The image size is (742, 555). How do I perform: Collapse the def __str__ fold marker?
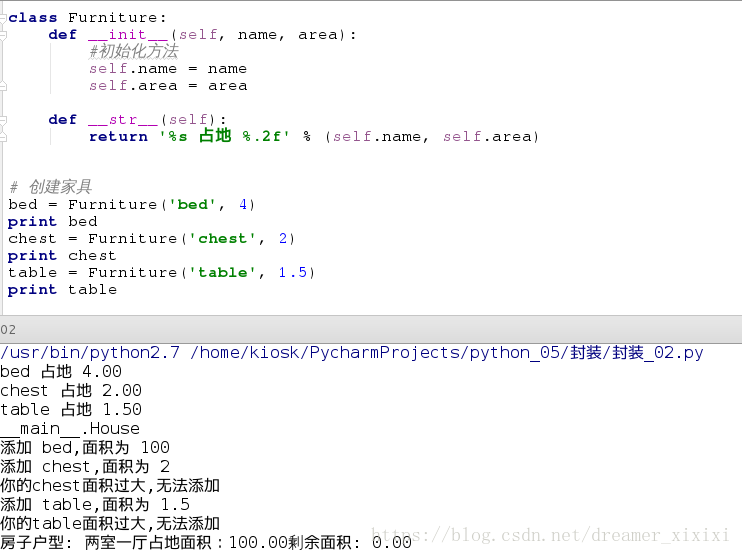coord(3,120)
